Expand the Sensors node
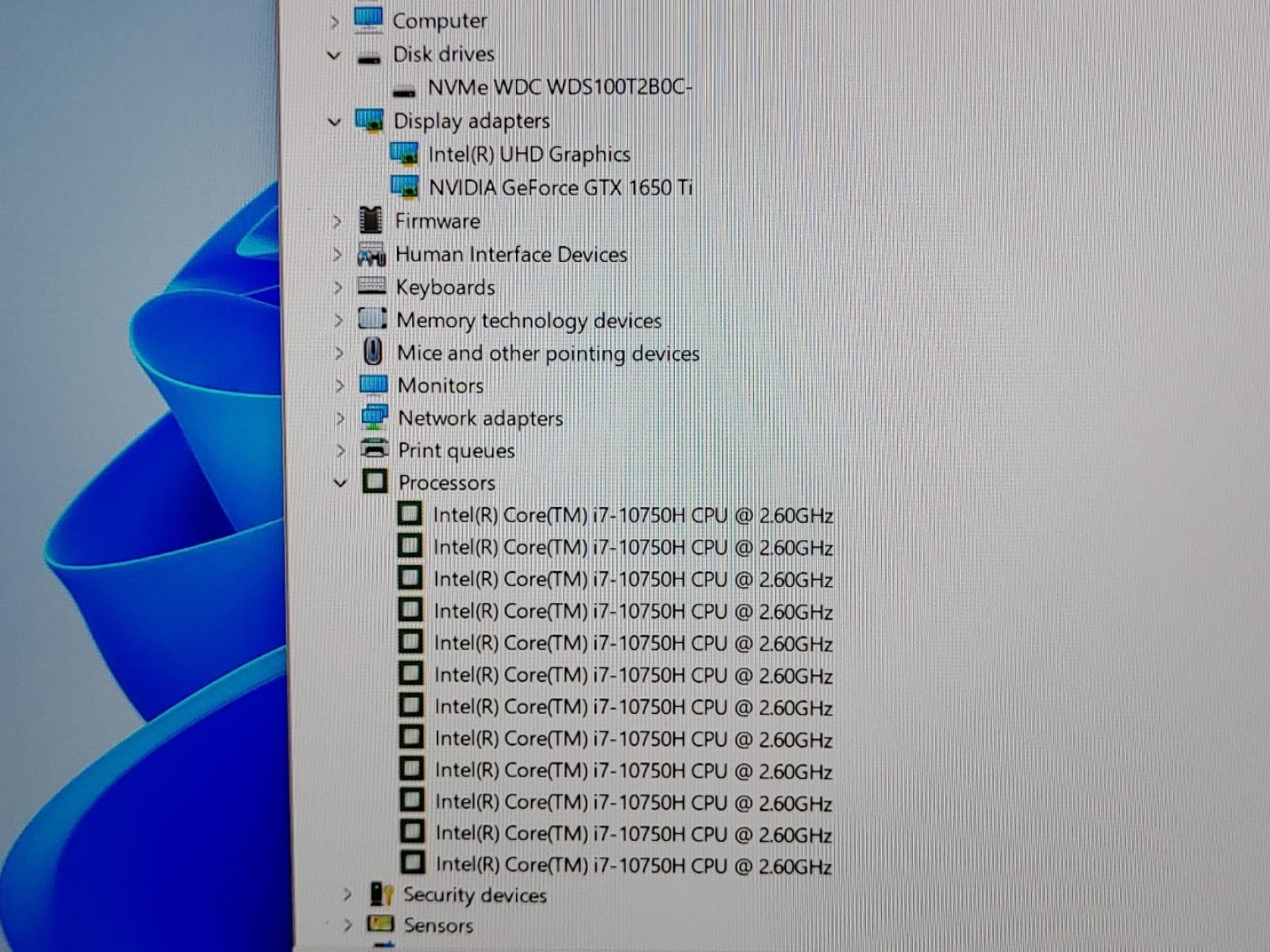 tap(348, 925)
